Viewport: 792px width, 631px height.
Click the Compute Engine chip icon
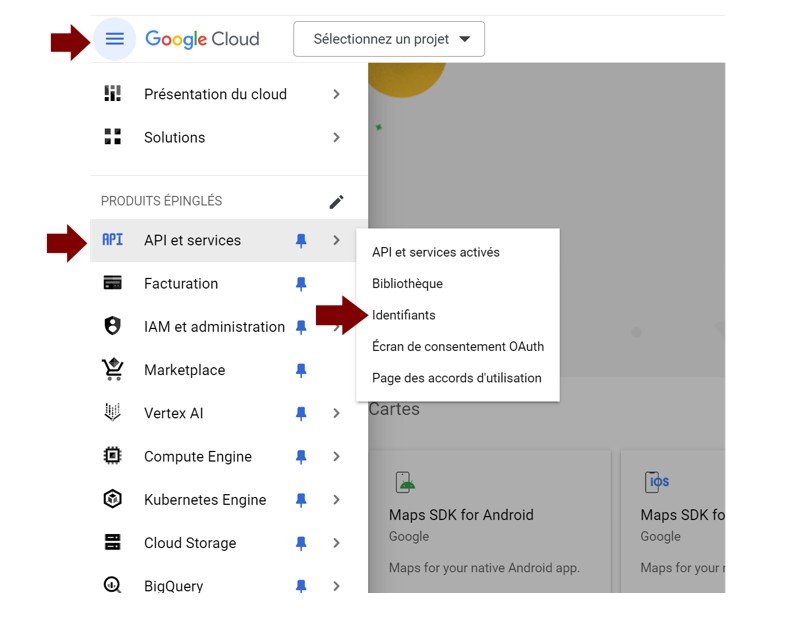112,456
